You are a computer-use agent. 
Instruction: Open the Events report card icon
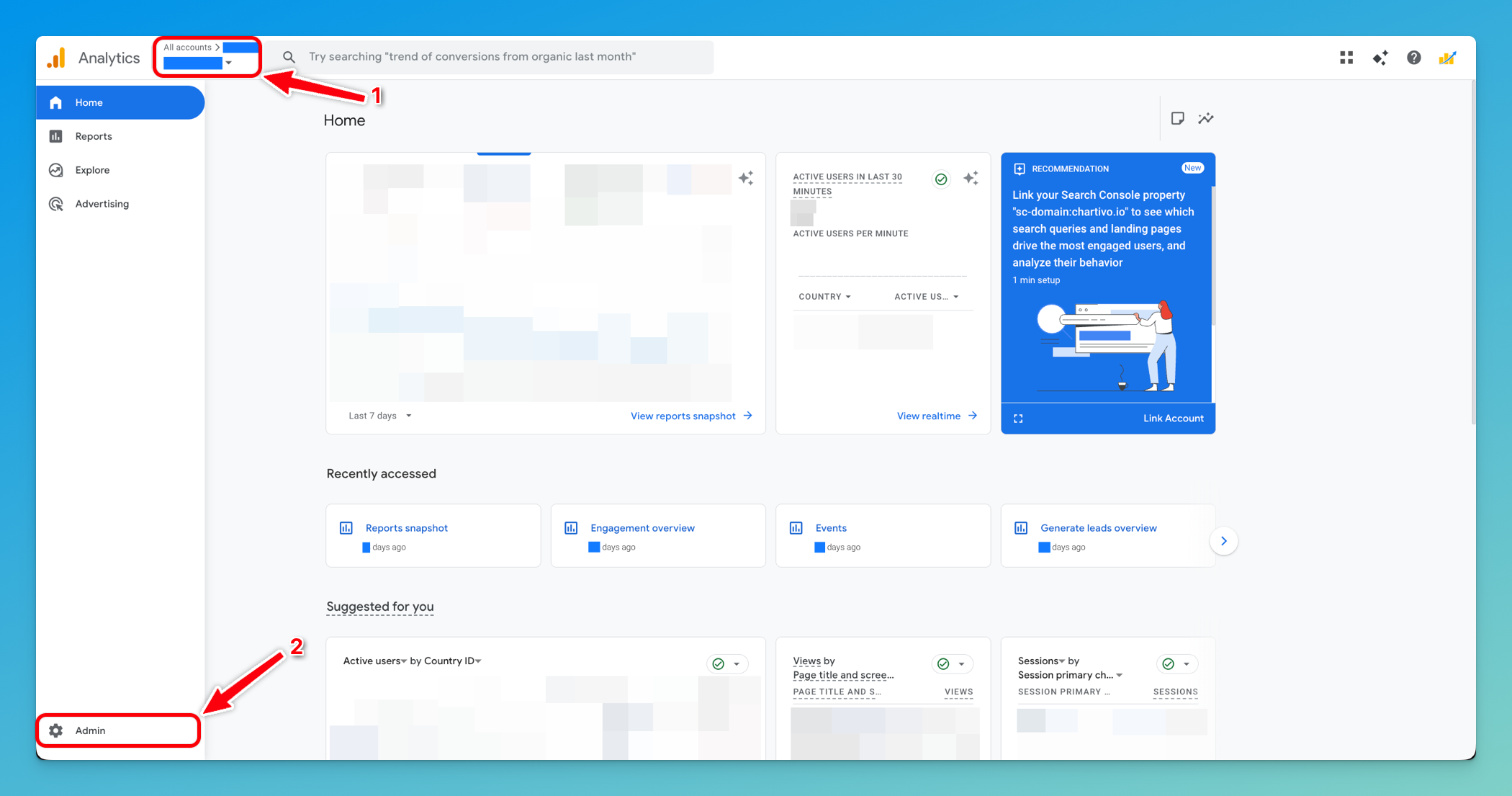coord(796,527)
